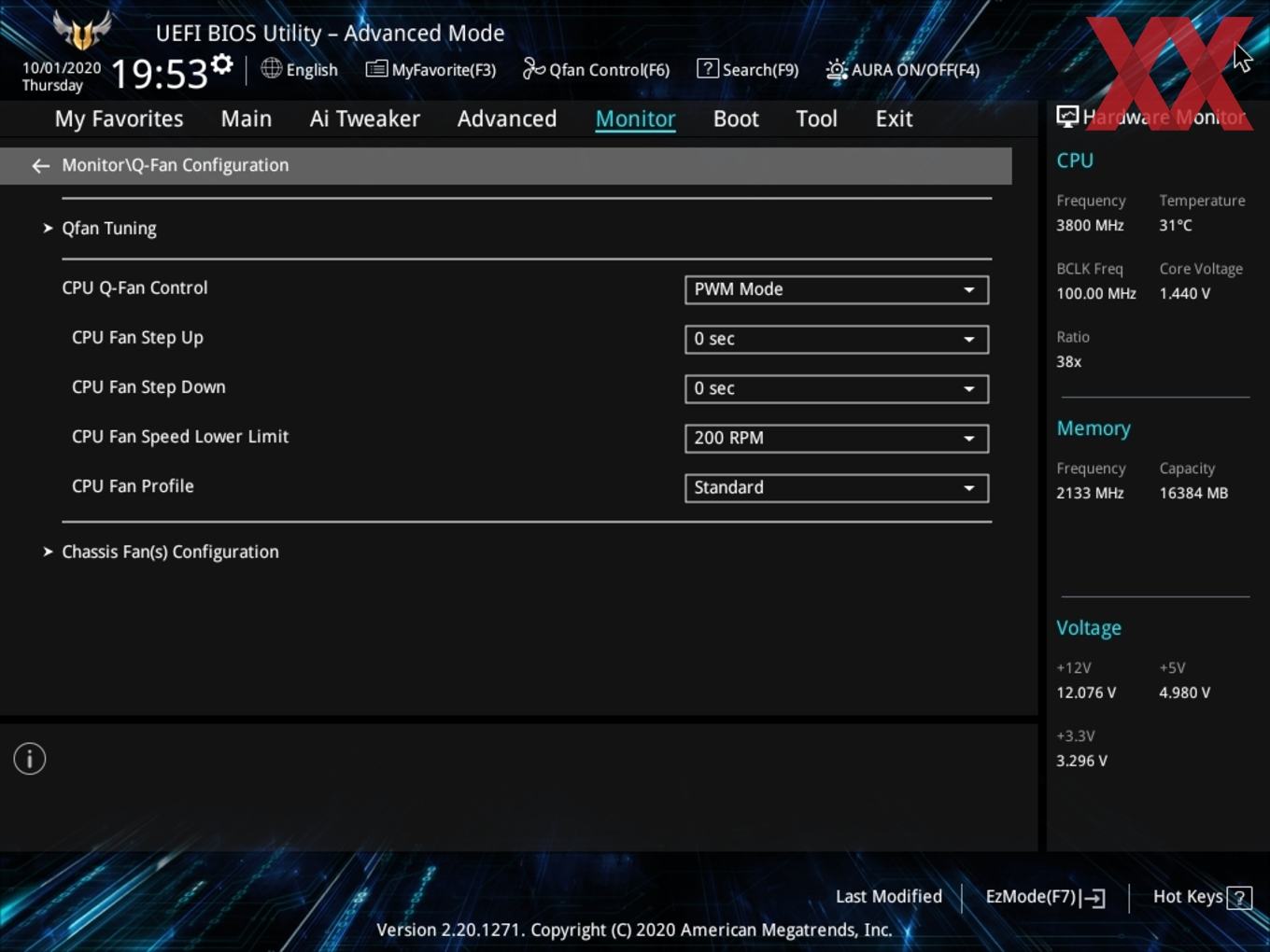The width and height of the screenshot is (1270, 952).
Task: Switch to Ai Tweaker tab
Action: [x=365, y=119]
